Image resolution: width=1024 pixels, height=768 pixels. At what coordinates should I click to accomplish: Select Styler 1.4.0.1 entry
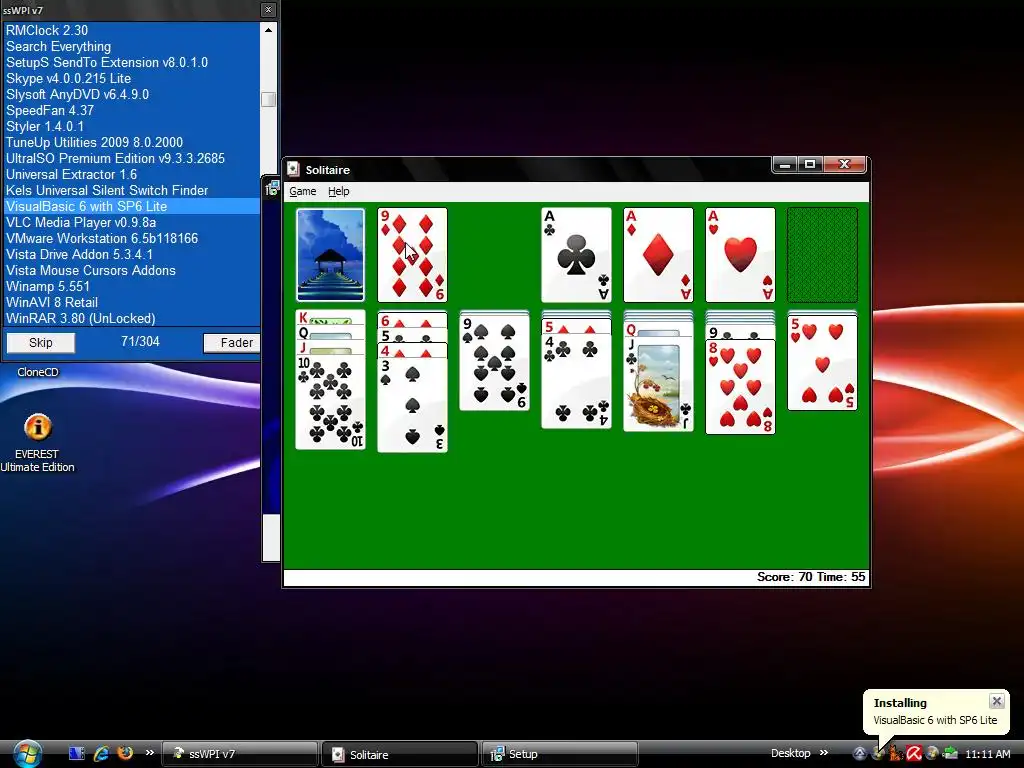(131, 126)
